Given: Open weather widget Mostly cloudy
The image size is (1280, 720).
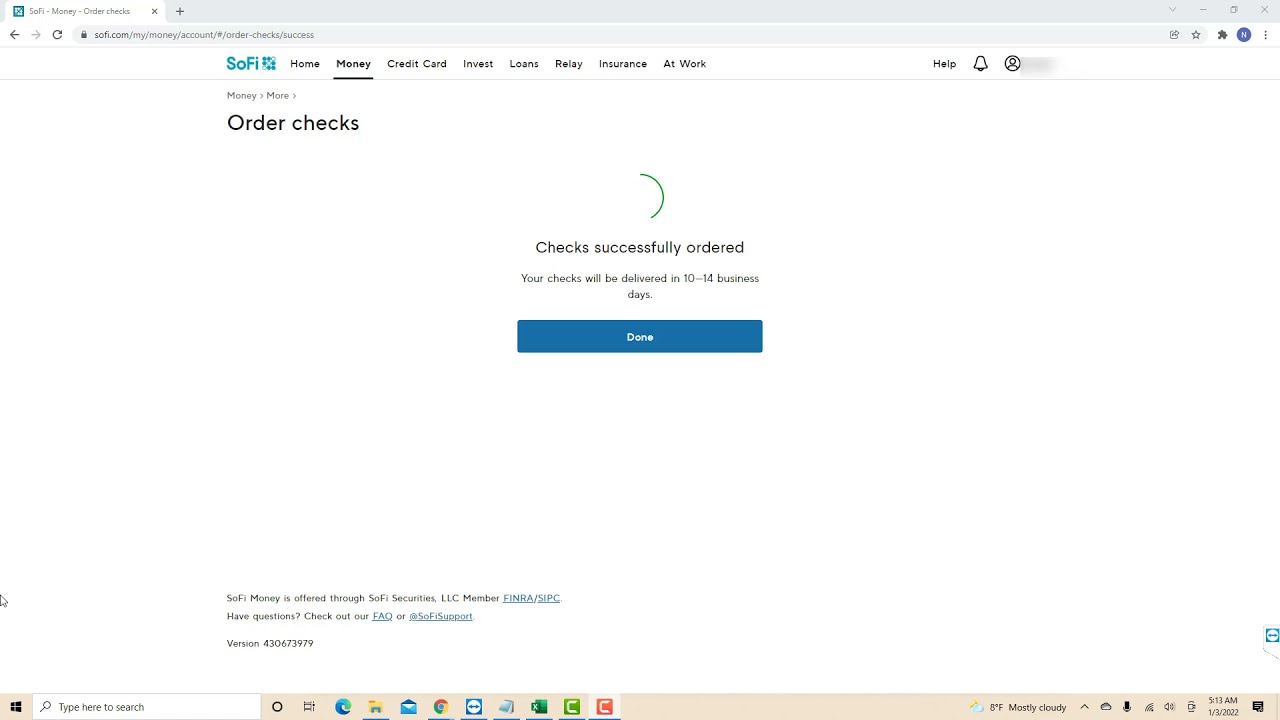Looking at the screenshot, I should 1018,707.
